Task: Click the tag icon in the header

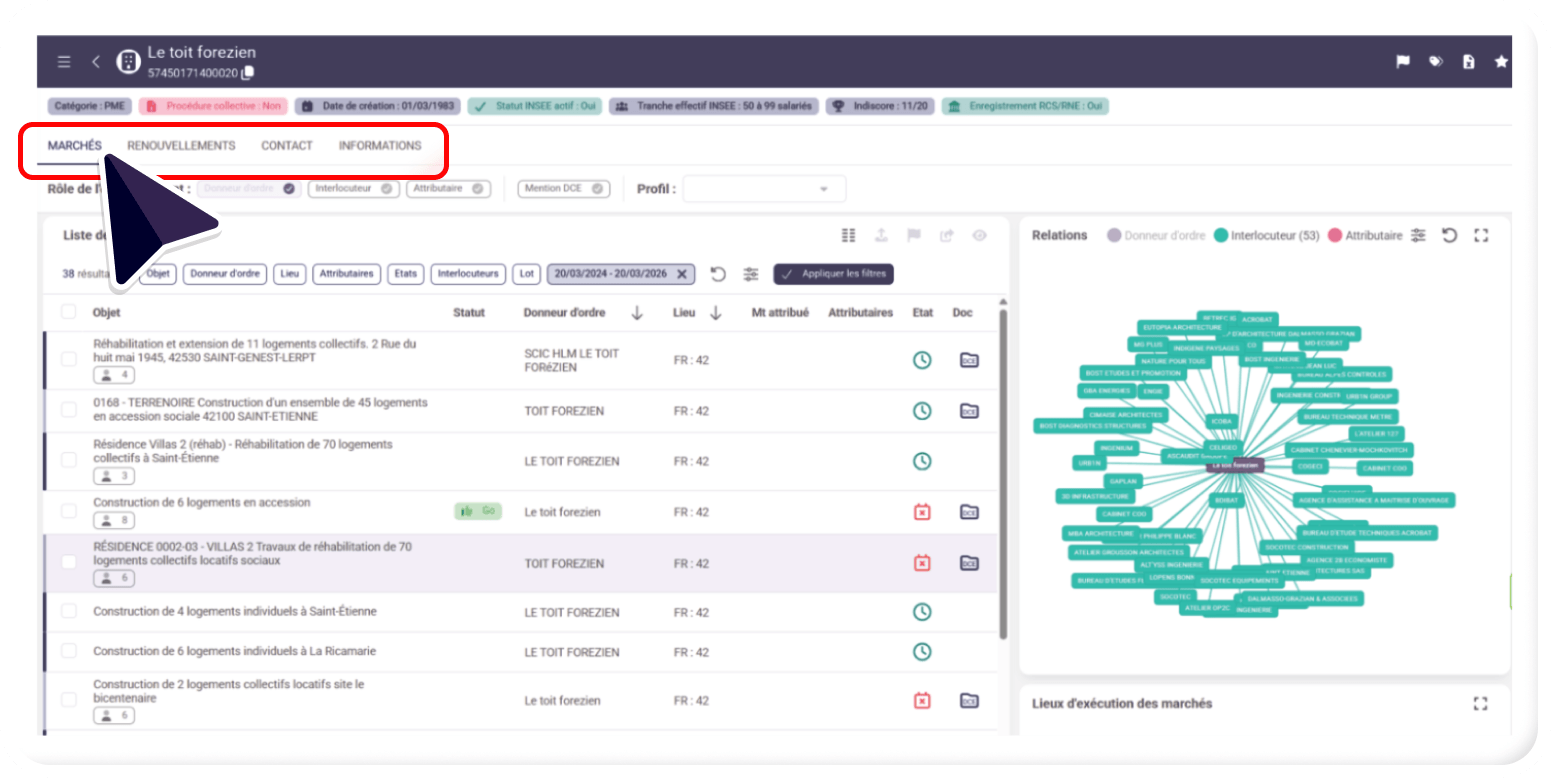Action: (1436, 62)
